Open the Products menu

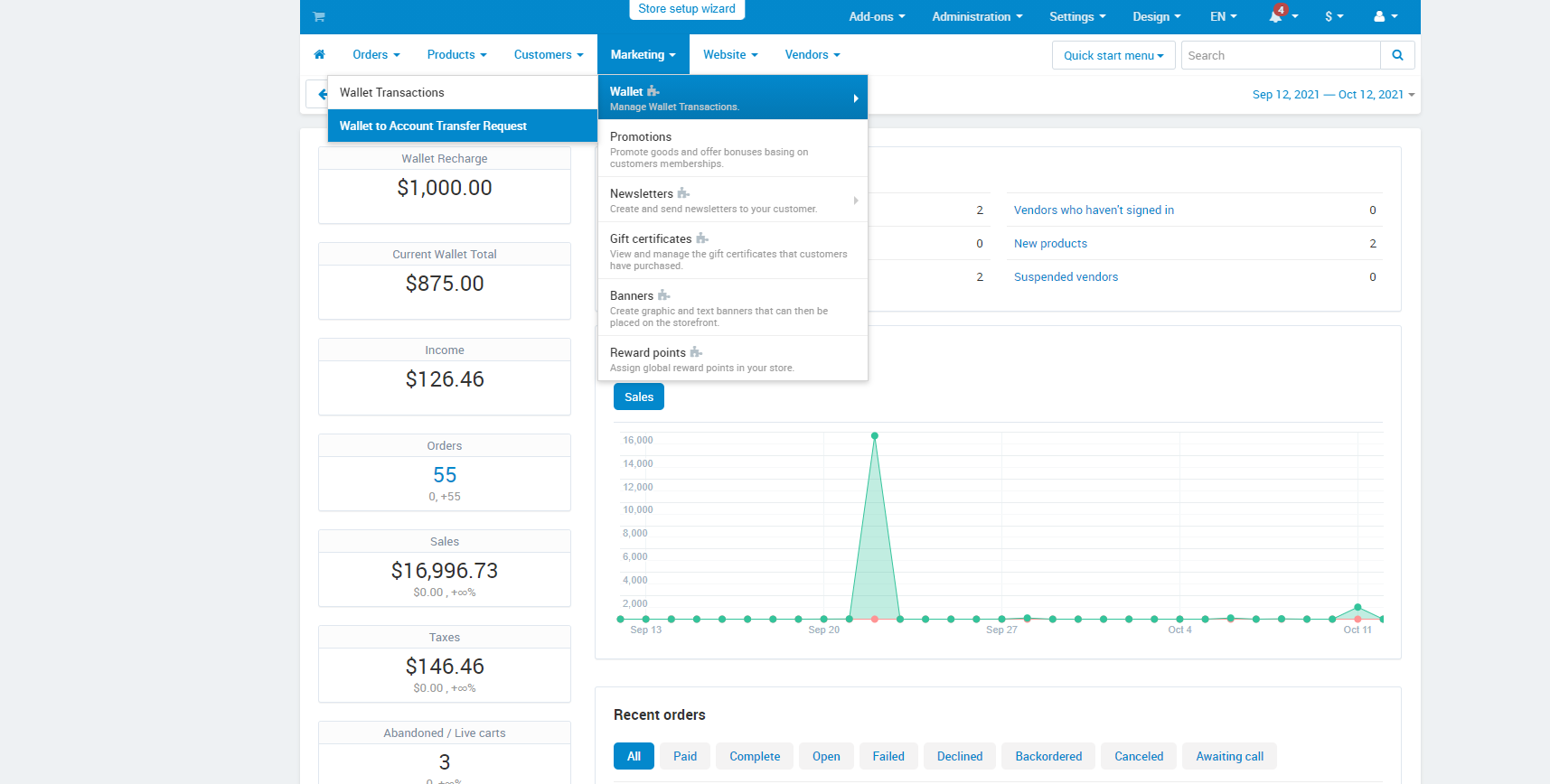click(456, 54)
